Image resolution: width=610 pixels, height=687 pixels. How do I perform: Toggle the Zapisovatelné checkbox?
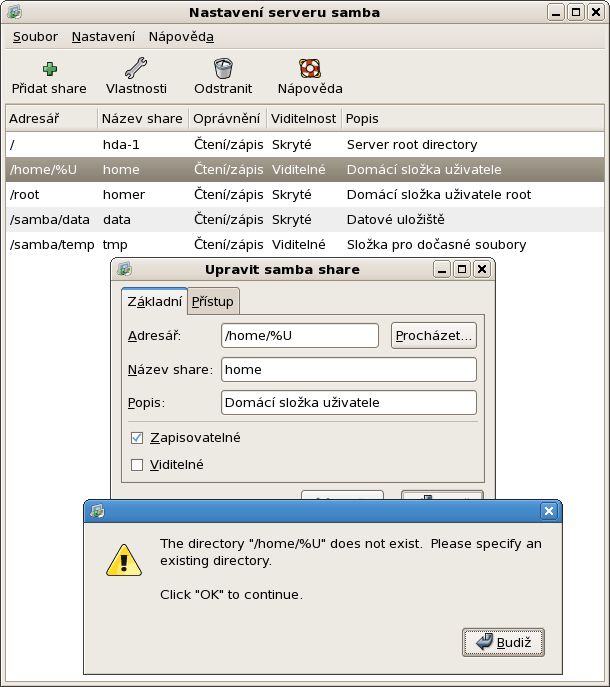pyautogui.click(x=137, y=438)
